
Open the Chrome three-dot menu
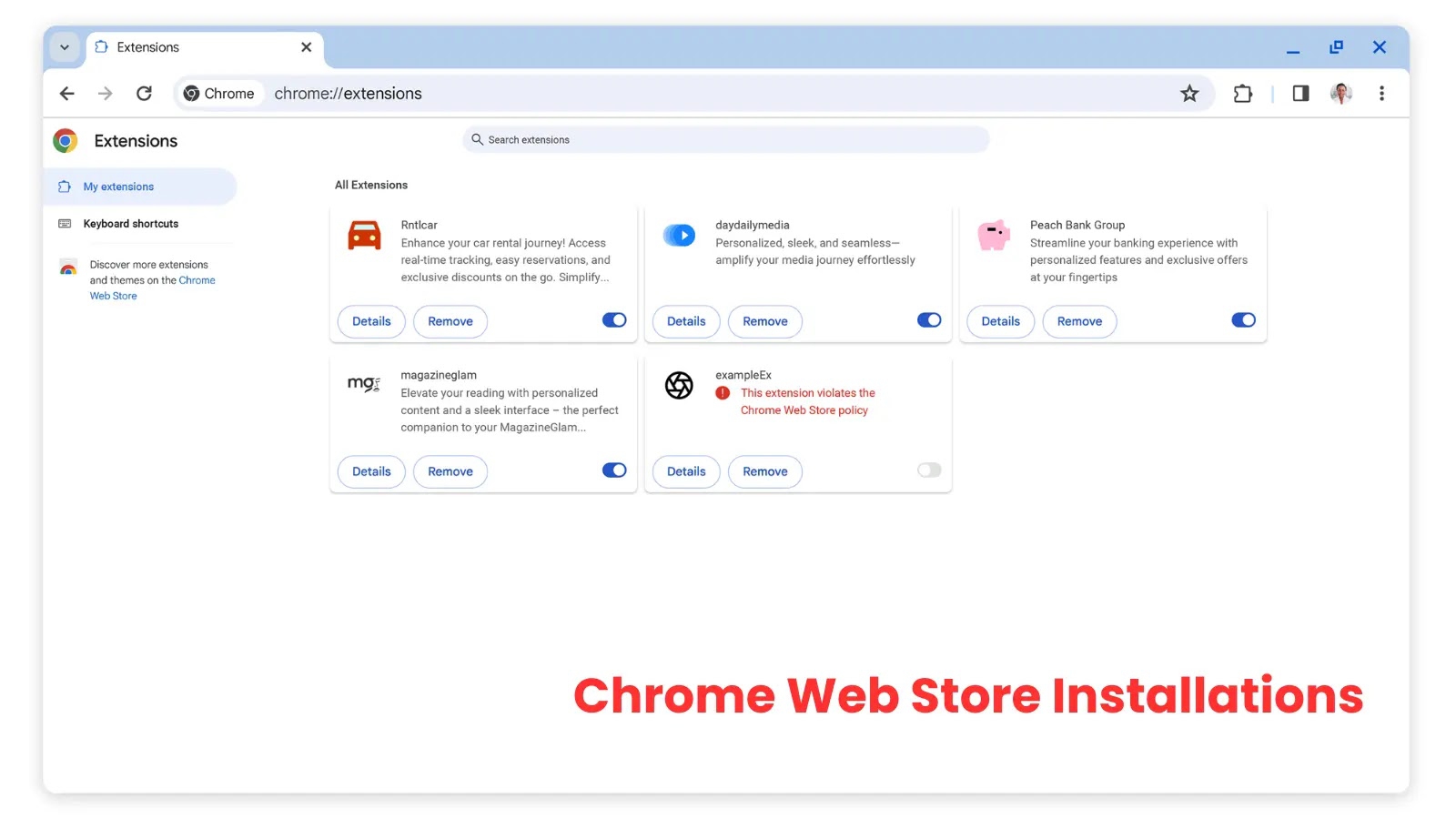pyautogui.click(x=1381, y=94)
